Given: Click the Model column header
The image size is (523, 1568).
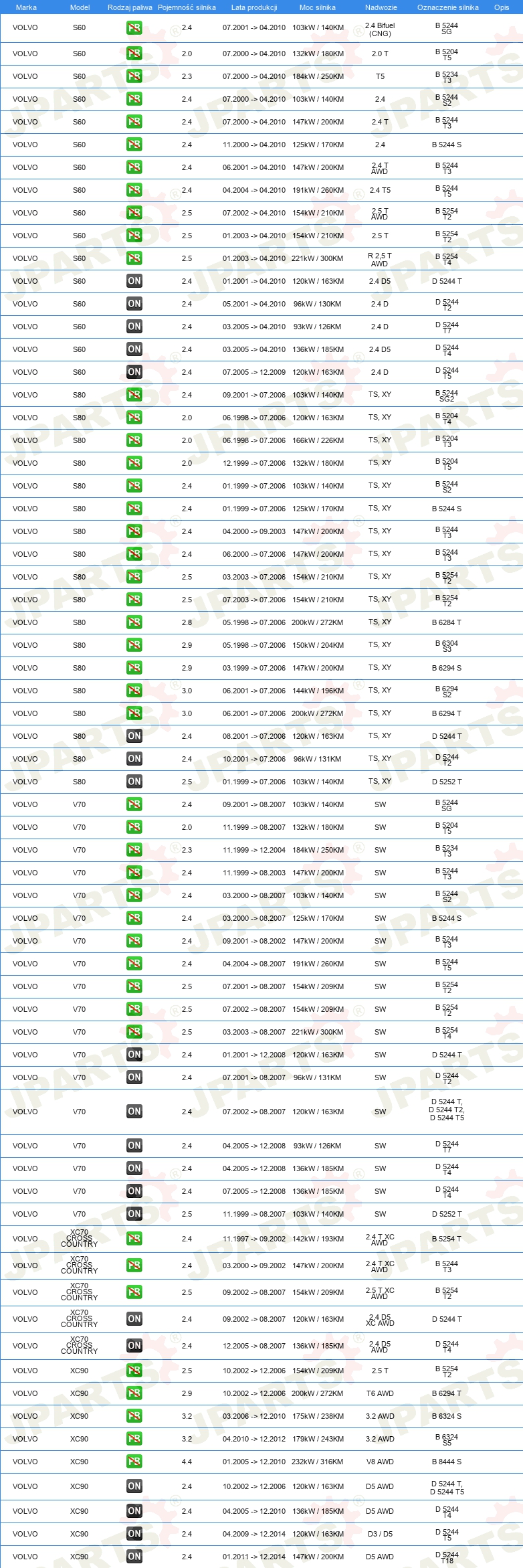Looking at the screenshot, I should [80, 7].
